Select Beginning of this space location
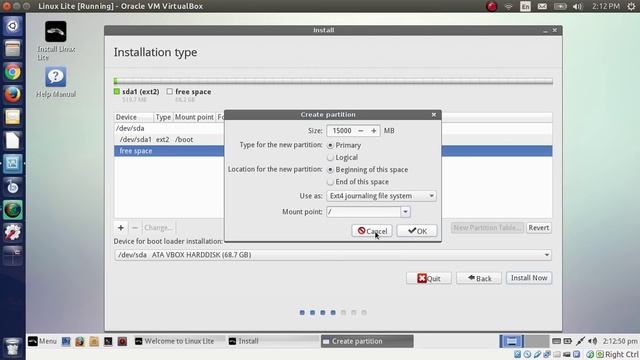 tap(331, 170)
